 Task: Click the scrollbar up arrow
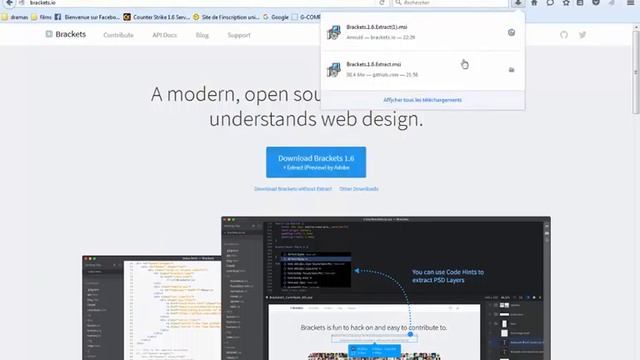tap(636, 27)
